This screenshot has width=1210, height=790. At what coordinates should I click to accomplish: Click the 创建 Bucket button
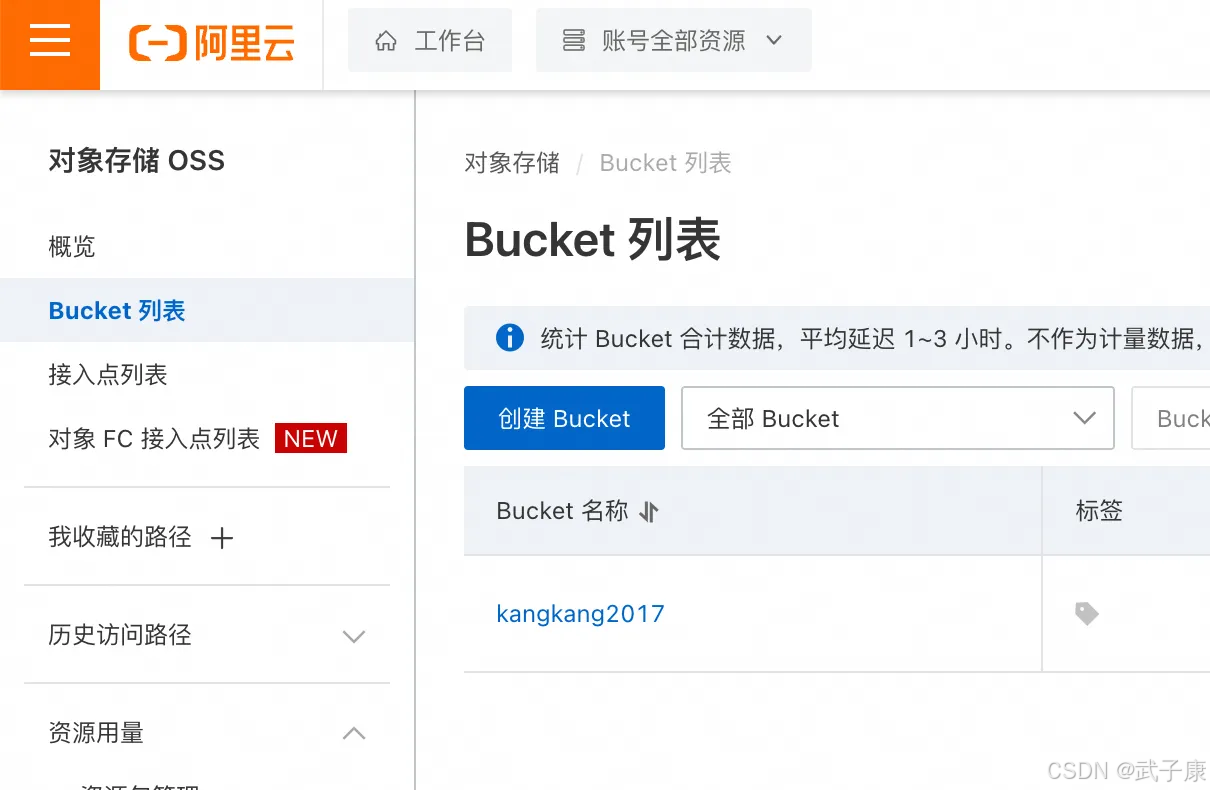click(x=564, y=418)
